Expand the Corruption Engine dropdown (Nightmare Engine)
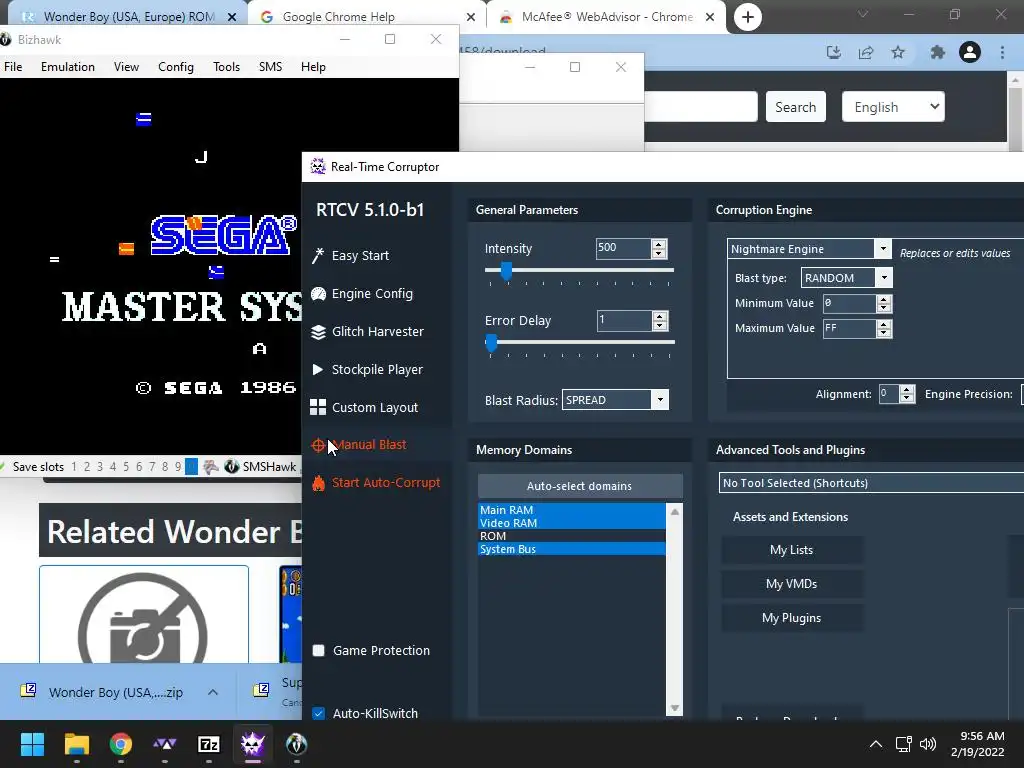1024x768 pixels. tap(883, 249)
